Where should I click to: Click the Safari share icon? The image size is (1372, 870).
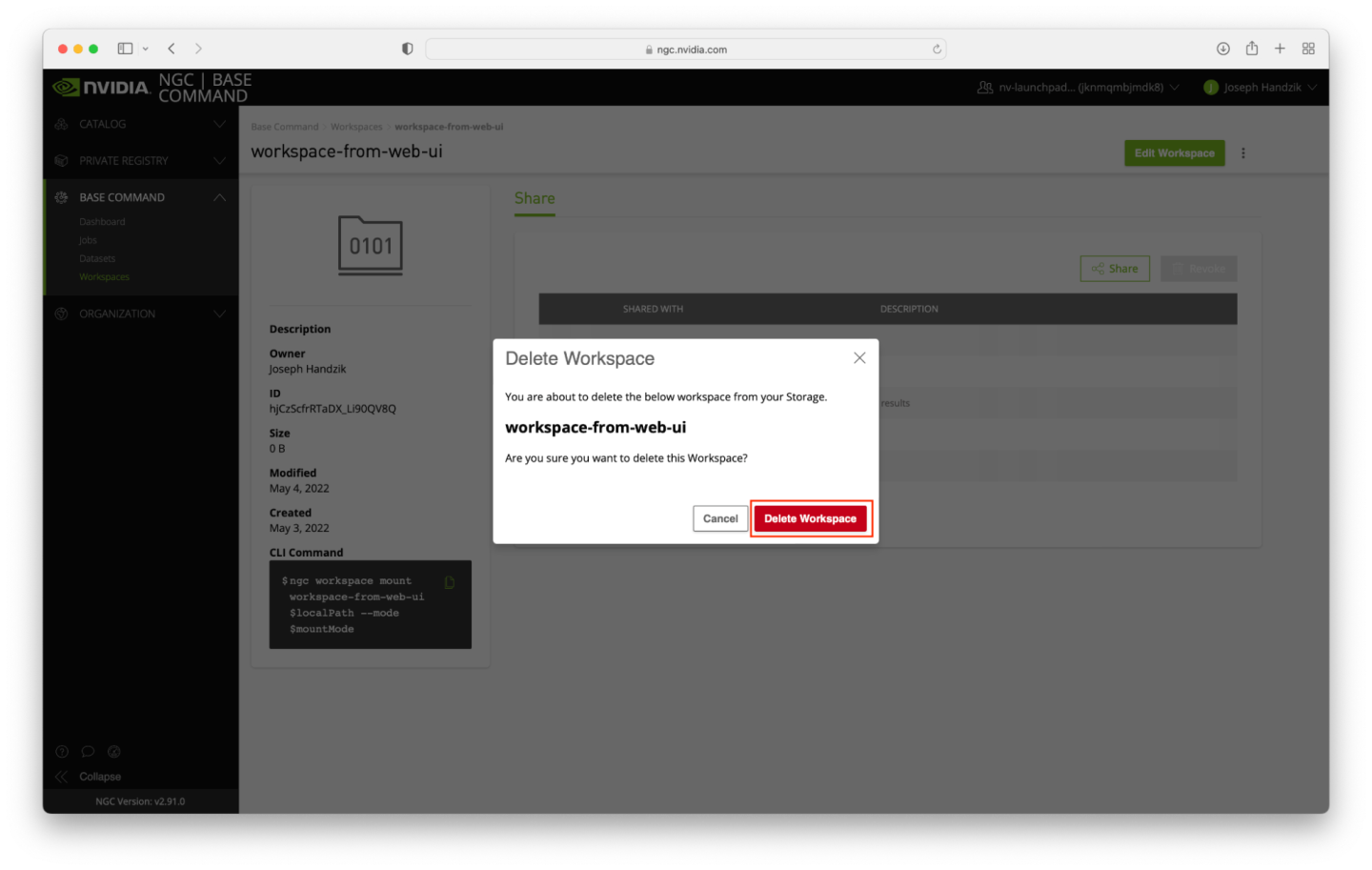click(x=1252, y=49)
